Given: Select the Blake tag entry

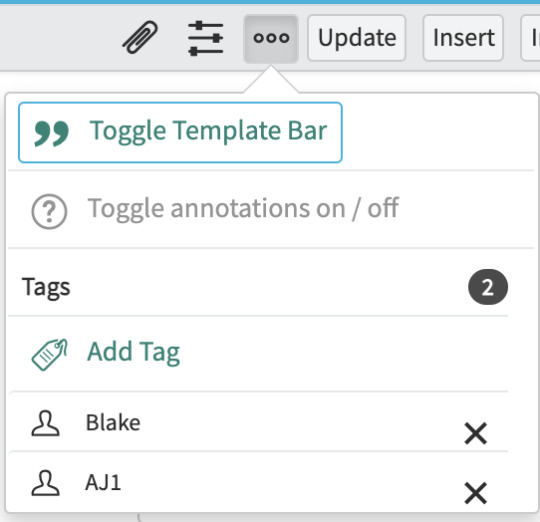Looking at the screenshot, I should 258,423.
